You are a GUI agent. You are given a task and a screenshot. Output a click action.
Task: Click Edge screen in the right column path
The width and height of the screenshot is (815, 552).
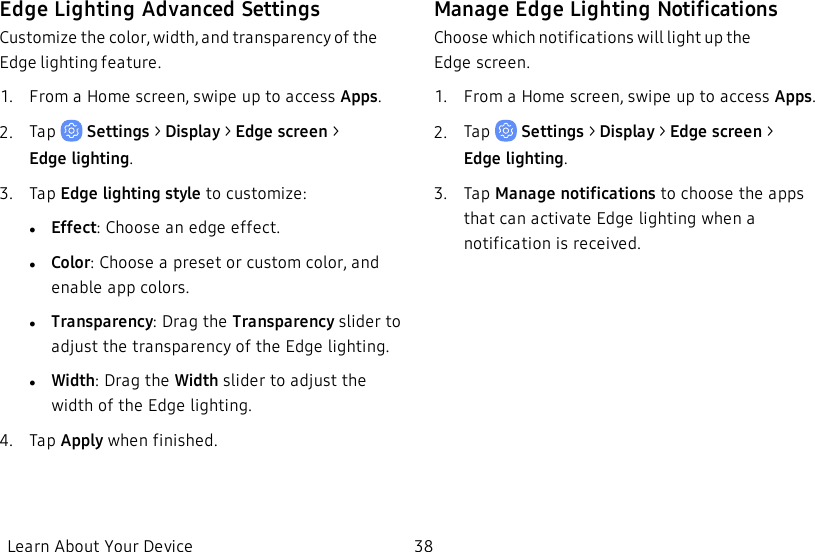tap(716, 132)
